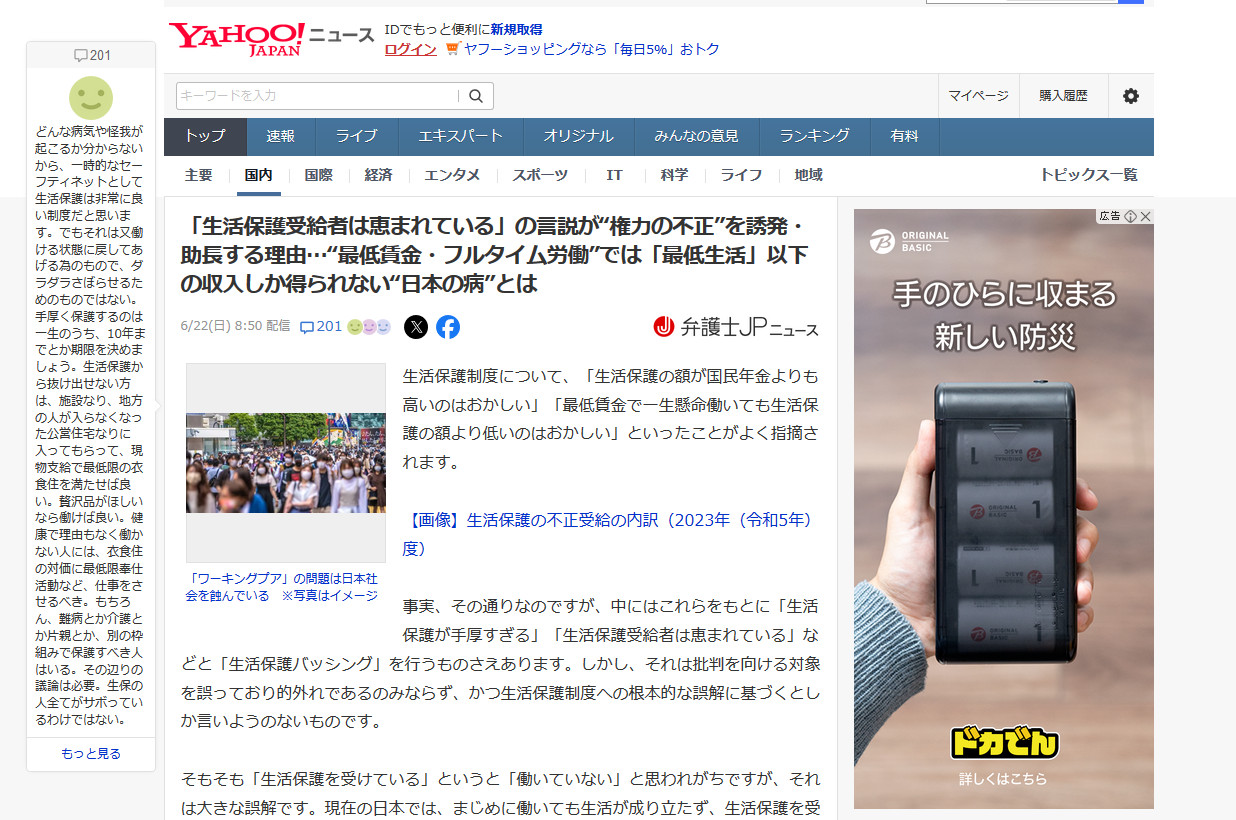This screenshot has height=820, width=1236.
Task: Click the Yahoo! JAPAN News logo
Action: 270,39
